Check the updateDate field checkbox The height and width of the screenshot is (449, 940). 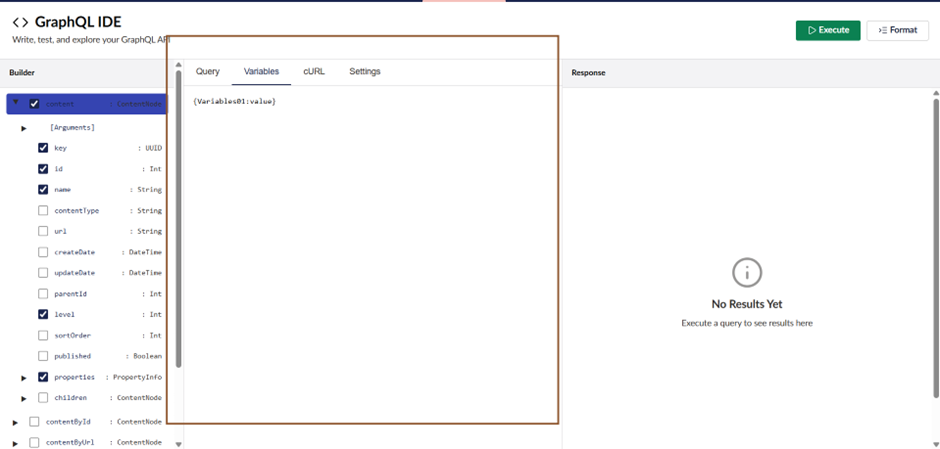[x=43, y=273]
